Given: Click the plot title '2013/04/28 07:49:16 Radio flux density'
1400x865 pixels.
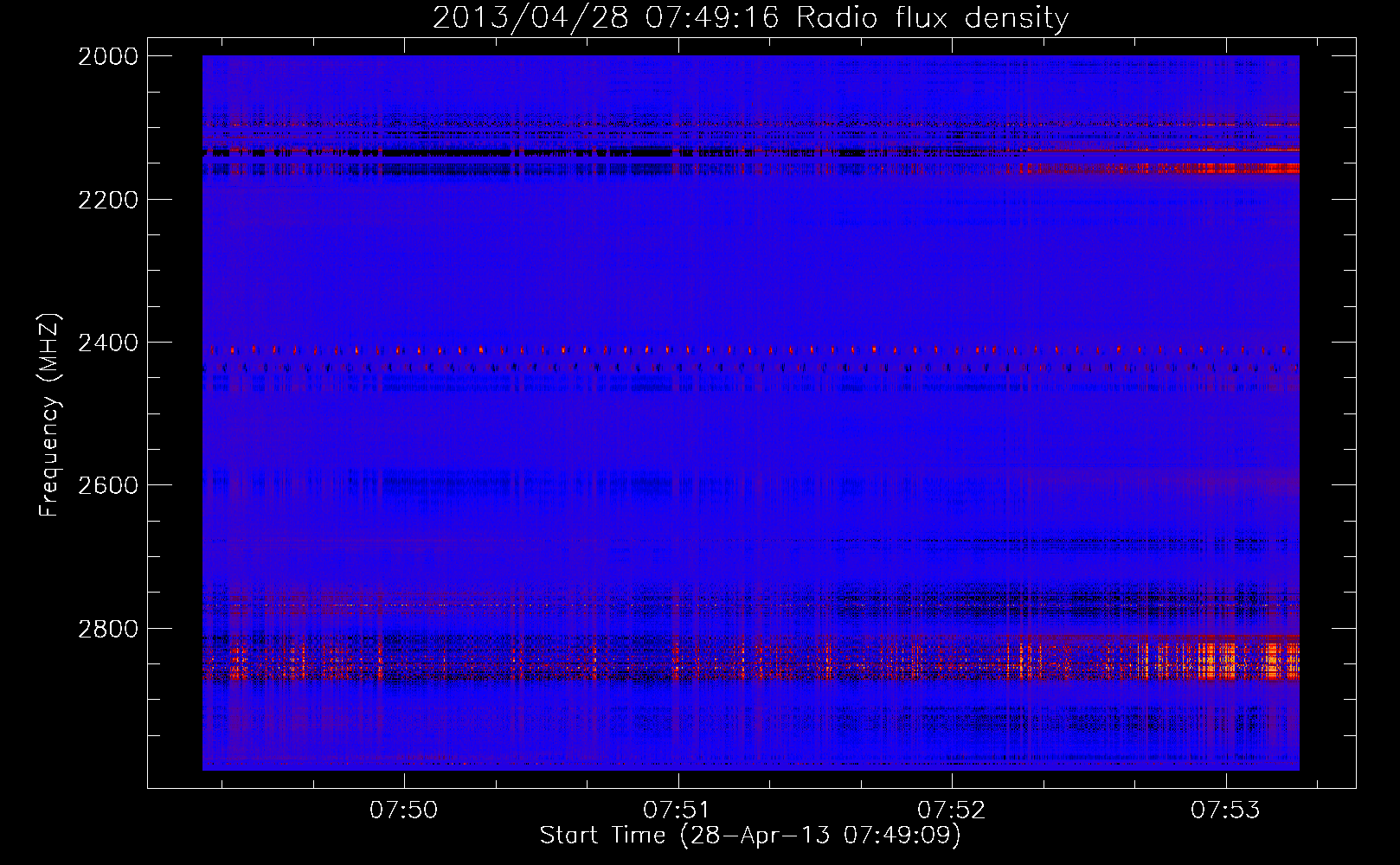Looking at the screenshot, I should click(x=750, y=17).
